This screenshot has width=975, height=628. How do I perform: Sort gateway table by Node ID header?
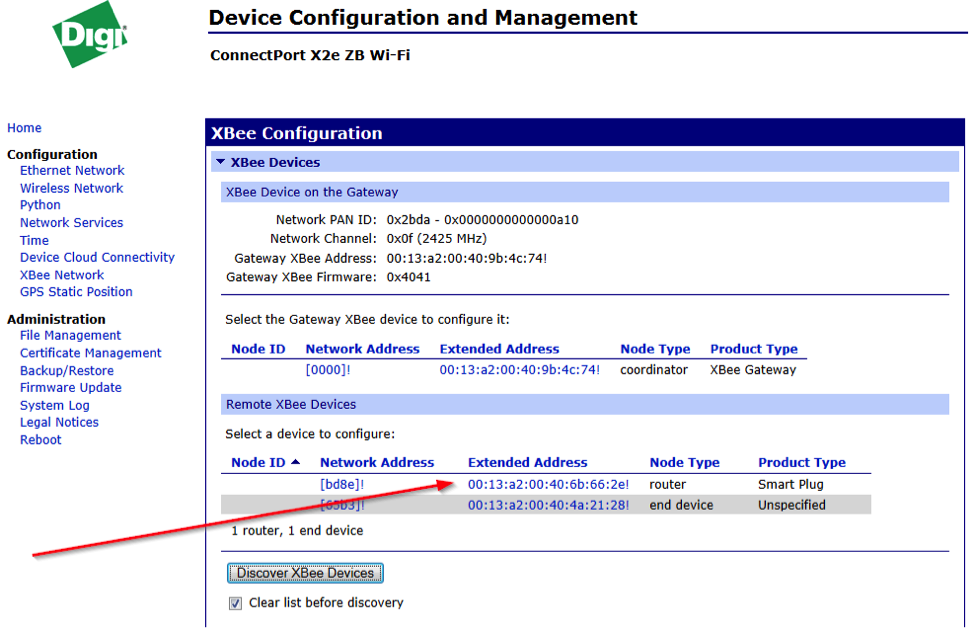[258, 349]
